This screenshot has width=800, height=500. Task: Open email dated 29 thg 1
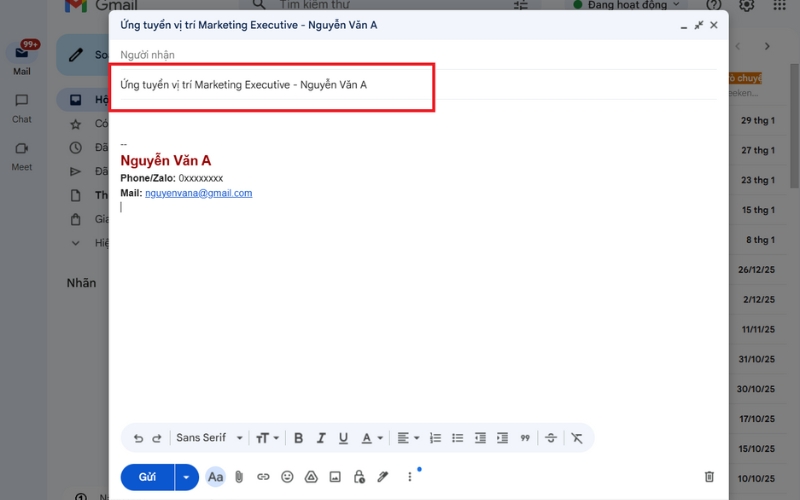click(x=758, y=120)
